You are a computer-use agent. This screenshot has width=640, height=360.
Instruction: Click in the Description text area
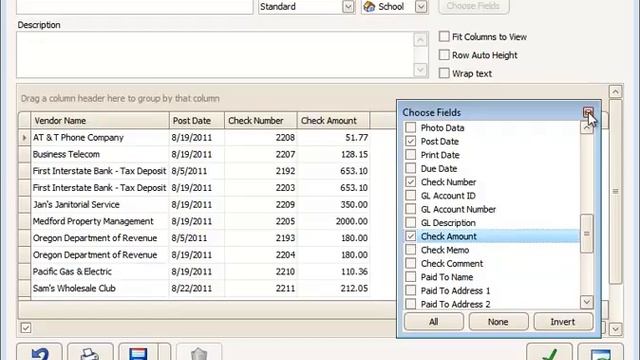tap(215, 55)
